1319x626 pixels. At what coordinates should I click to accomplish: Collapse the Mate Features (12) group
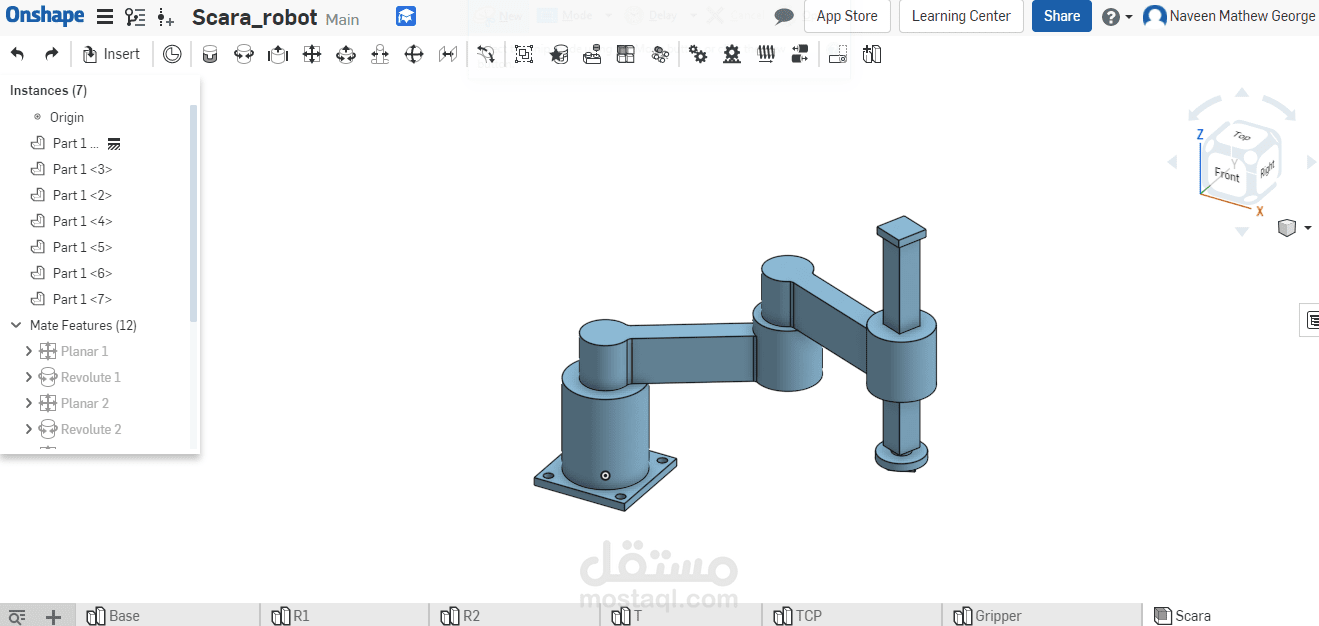coord(16,325)
